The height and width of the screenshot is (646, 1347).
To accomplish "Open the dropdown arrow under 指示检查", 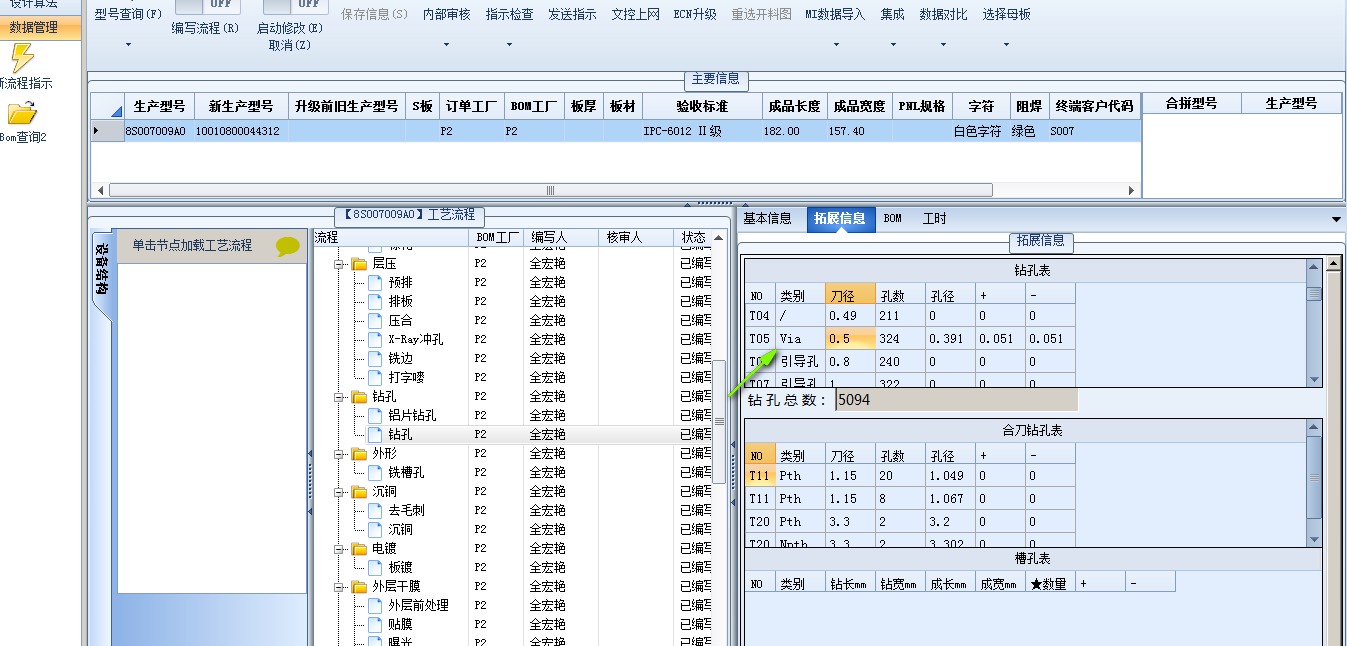I will [509, 45].
